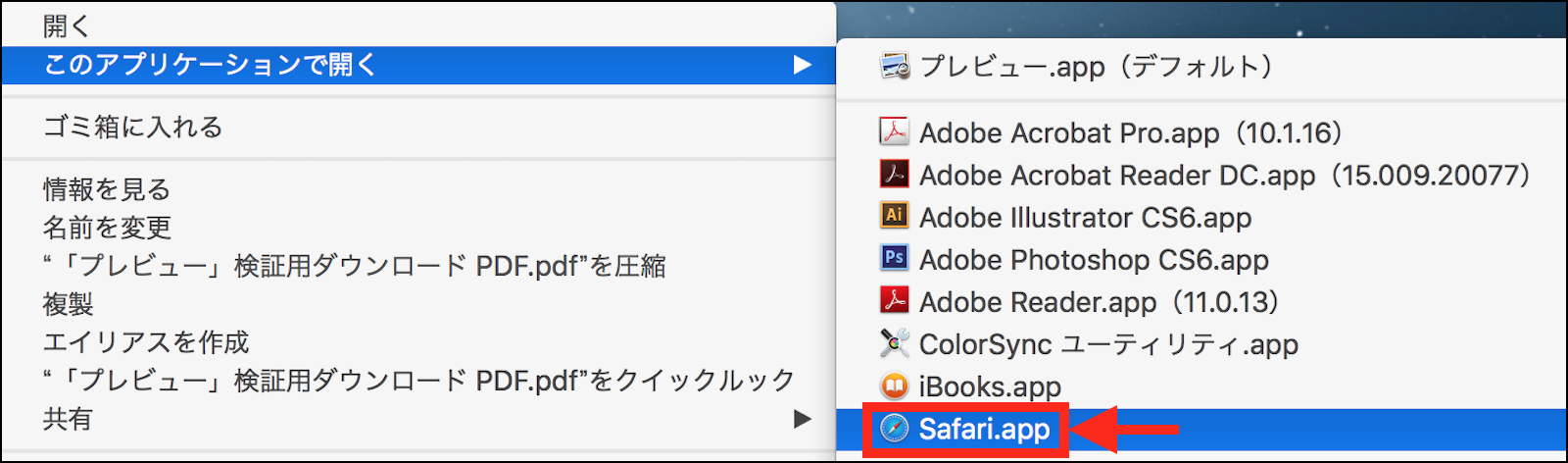The image size is (1568, 463).
Task: Click the ColorSync utility icon
Action: pos(894,343)
